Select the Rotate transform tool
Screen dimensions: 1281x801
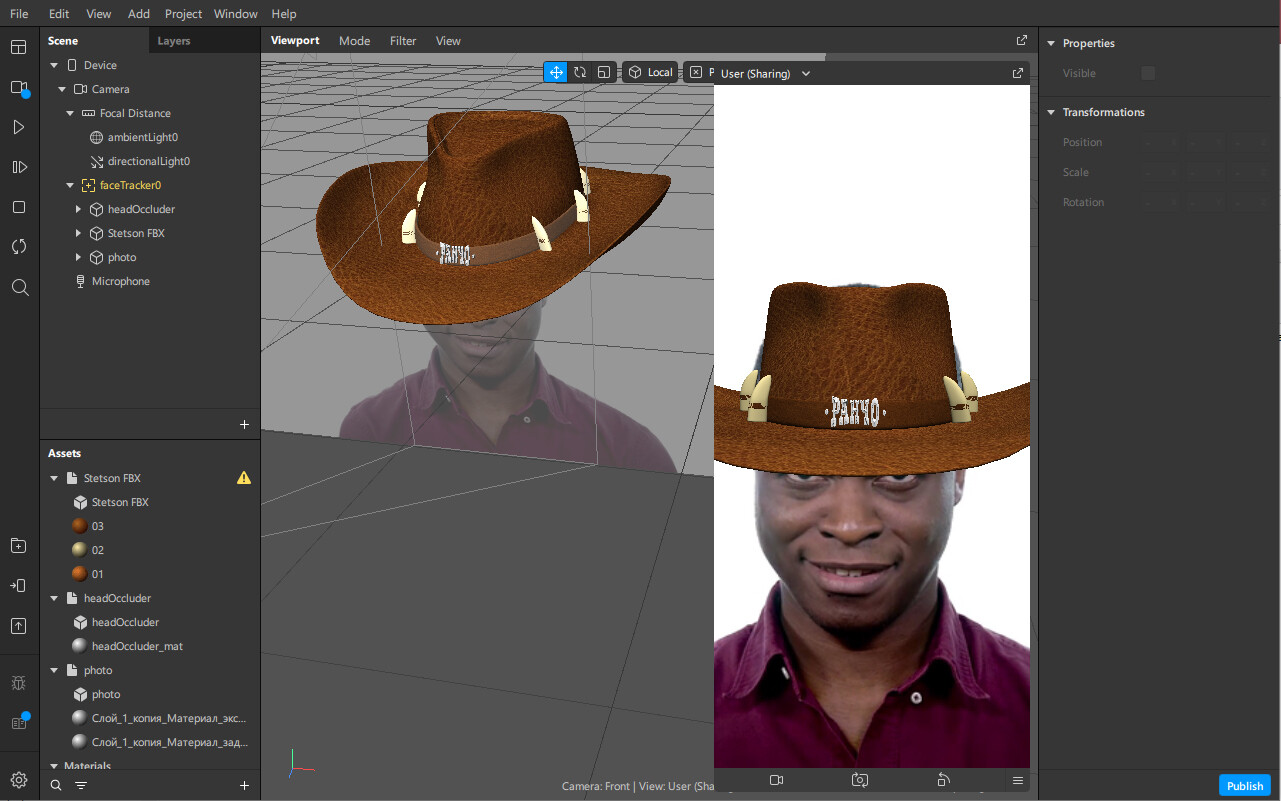point(580,72)
